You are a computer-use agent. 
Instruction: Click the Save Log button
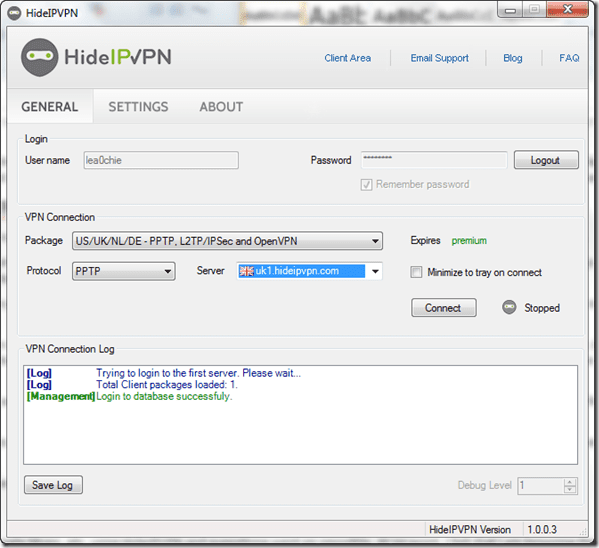point(53,485)
